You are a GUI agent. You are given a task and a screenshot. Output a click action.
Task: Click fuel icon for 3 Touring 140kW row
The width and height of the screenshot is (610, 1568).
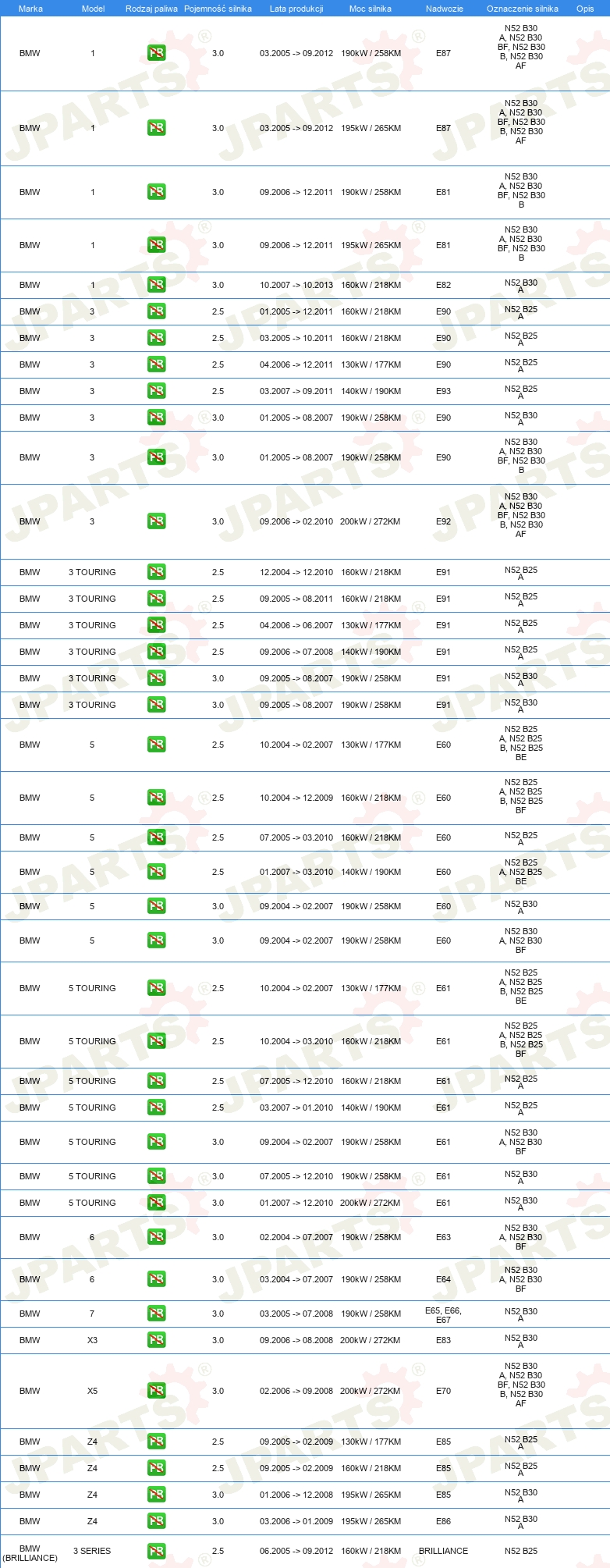click(156, 652)
